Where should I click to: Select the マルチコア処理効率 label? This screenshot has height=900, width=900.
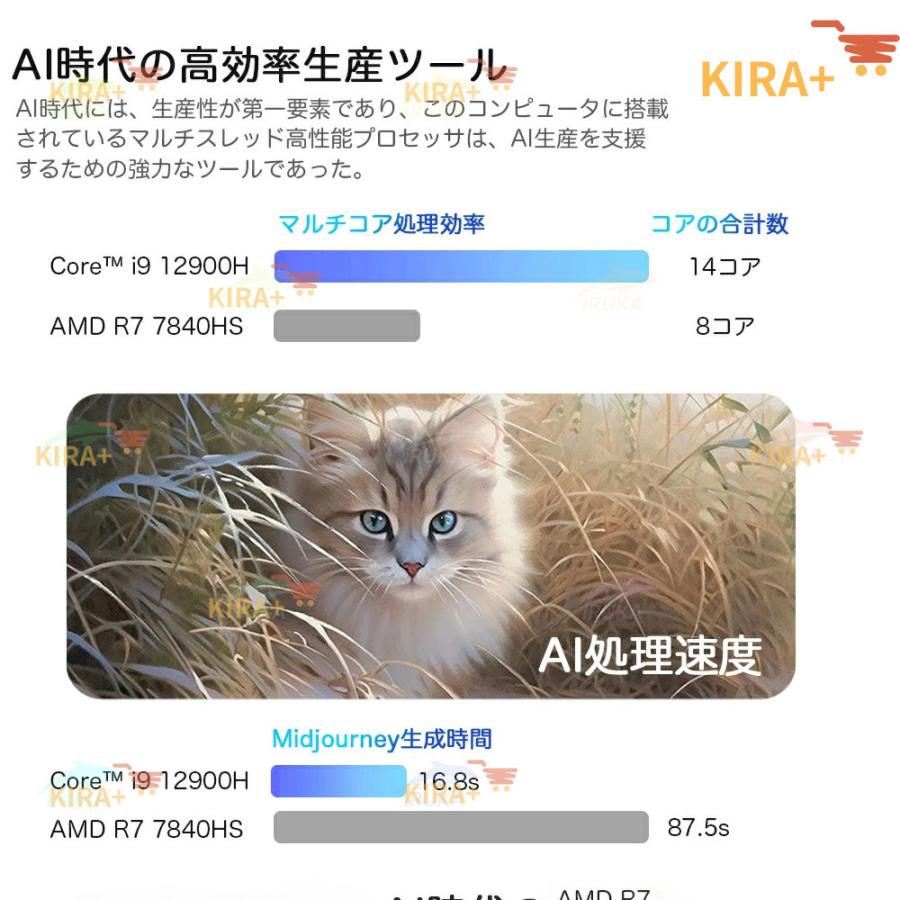click(x=381, y=224)
